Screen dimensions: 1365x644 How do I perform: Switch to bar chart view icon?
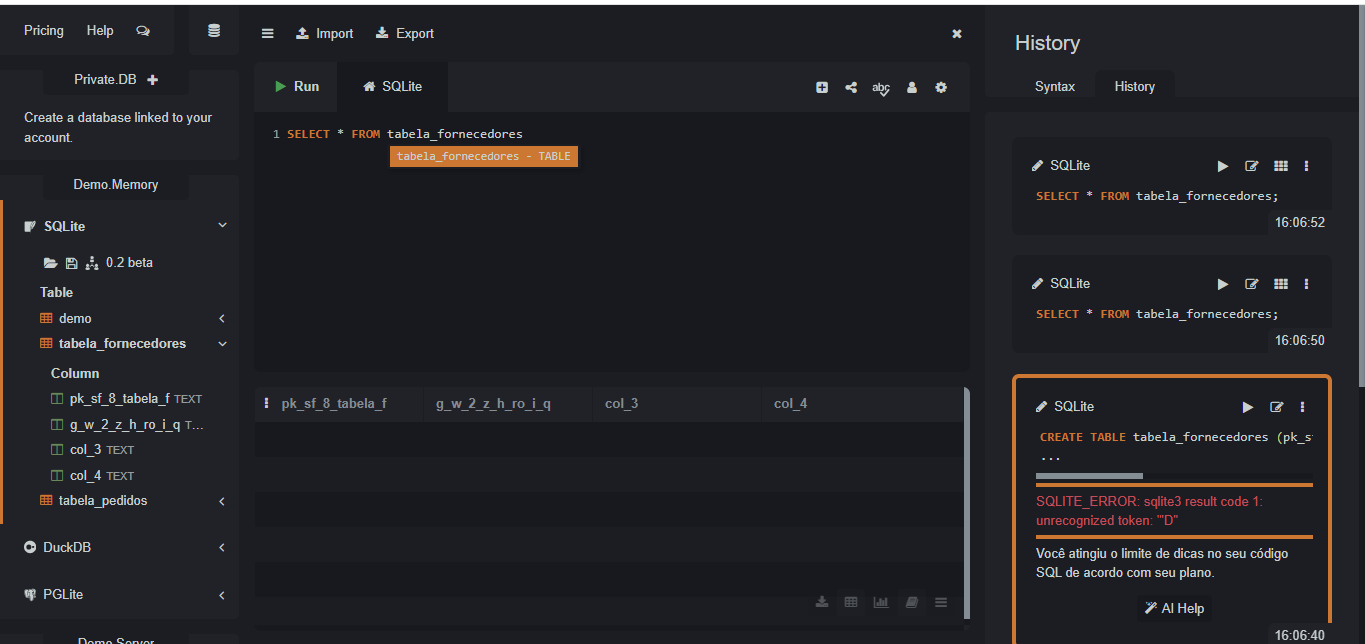click(x=881, y=602)
